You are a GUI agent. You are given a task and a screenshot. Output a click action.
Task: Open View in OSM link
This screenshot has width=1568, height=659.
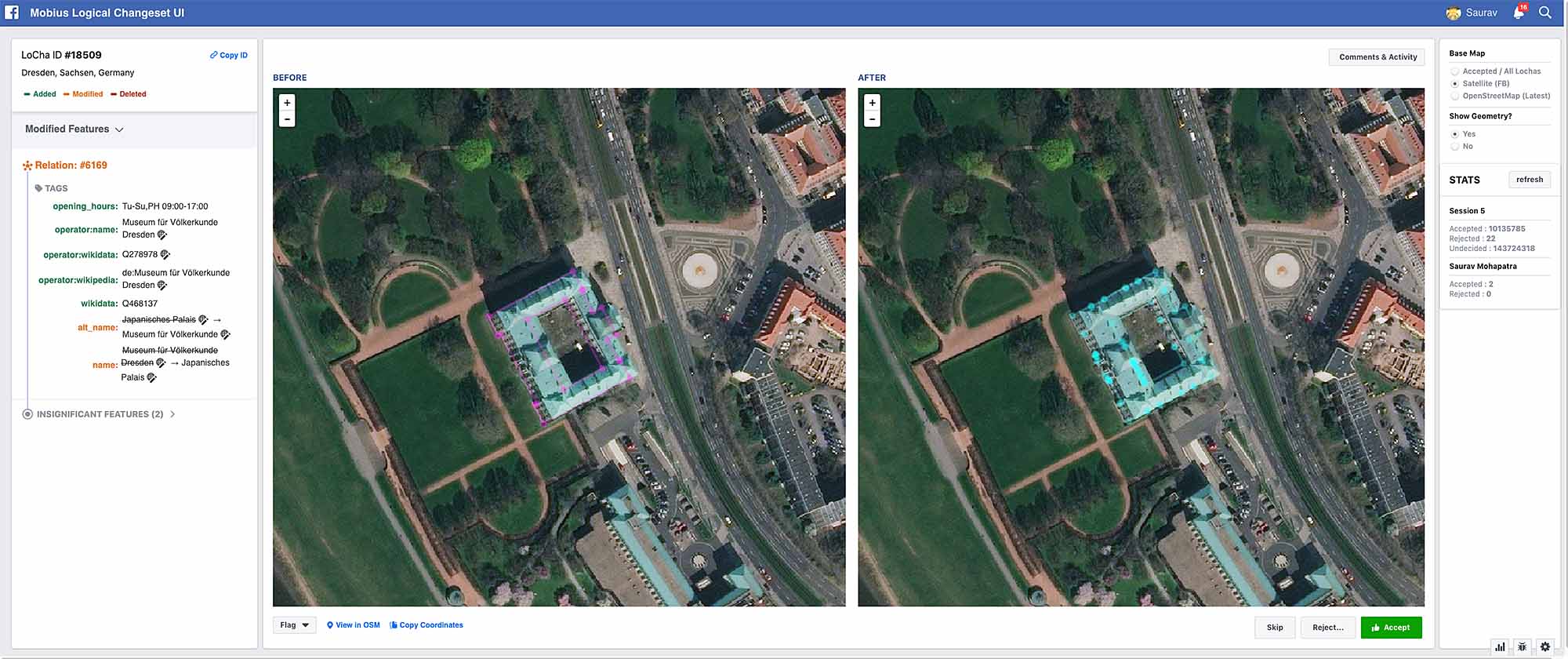tap(354, 625)
